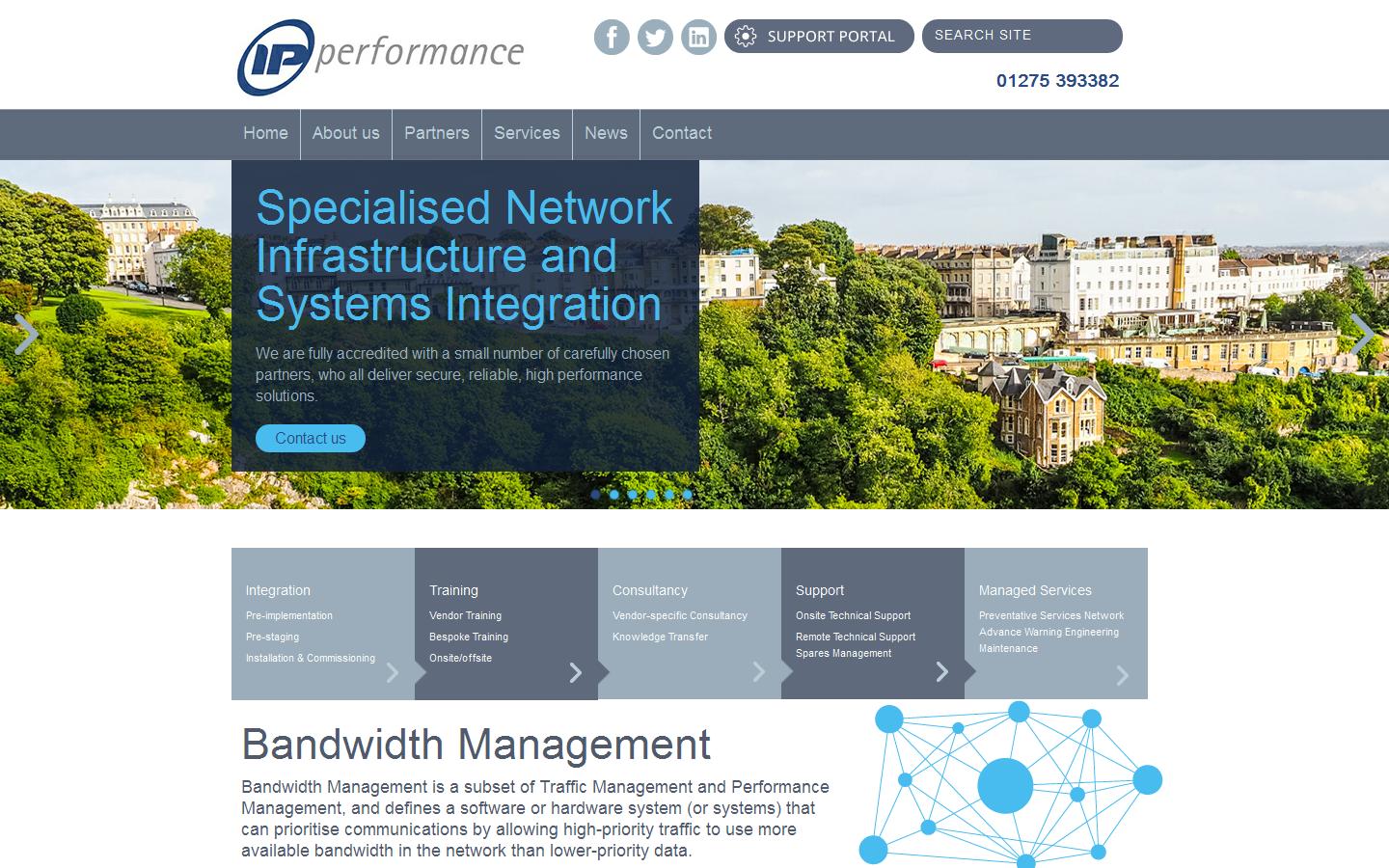Open the LinkedIn social icon
Image resolution: width=1389 pixels, height=868 pixels.
coord(698,37)
